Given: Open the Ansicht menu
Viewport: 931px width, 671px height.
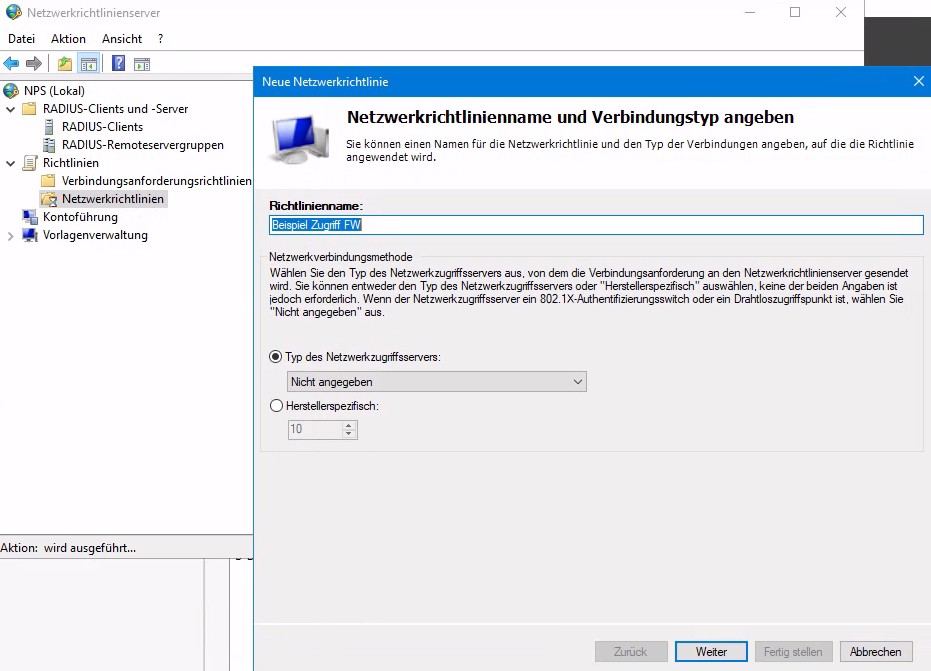Looking at the screenshot, I should [x=122, y=39].
